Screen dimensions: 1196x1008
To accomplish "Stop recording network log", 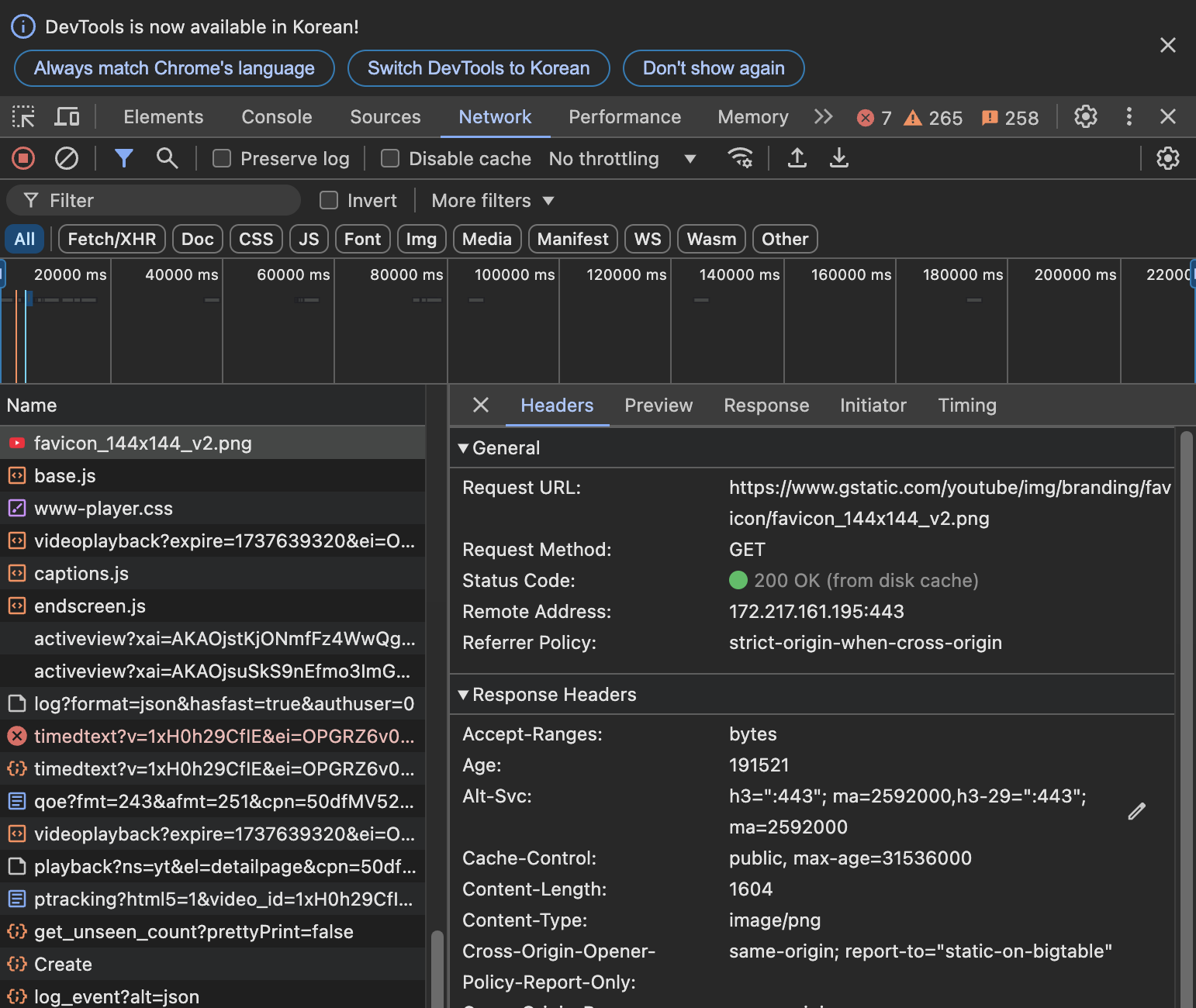I will click(x=23, y=159).
